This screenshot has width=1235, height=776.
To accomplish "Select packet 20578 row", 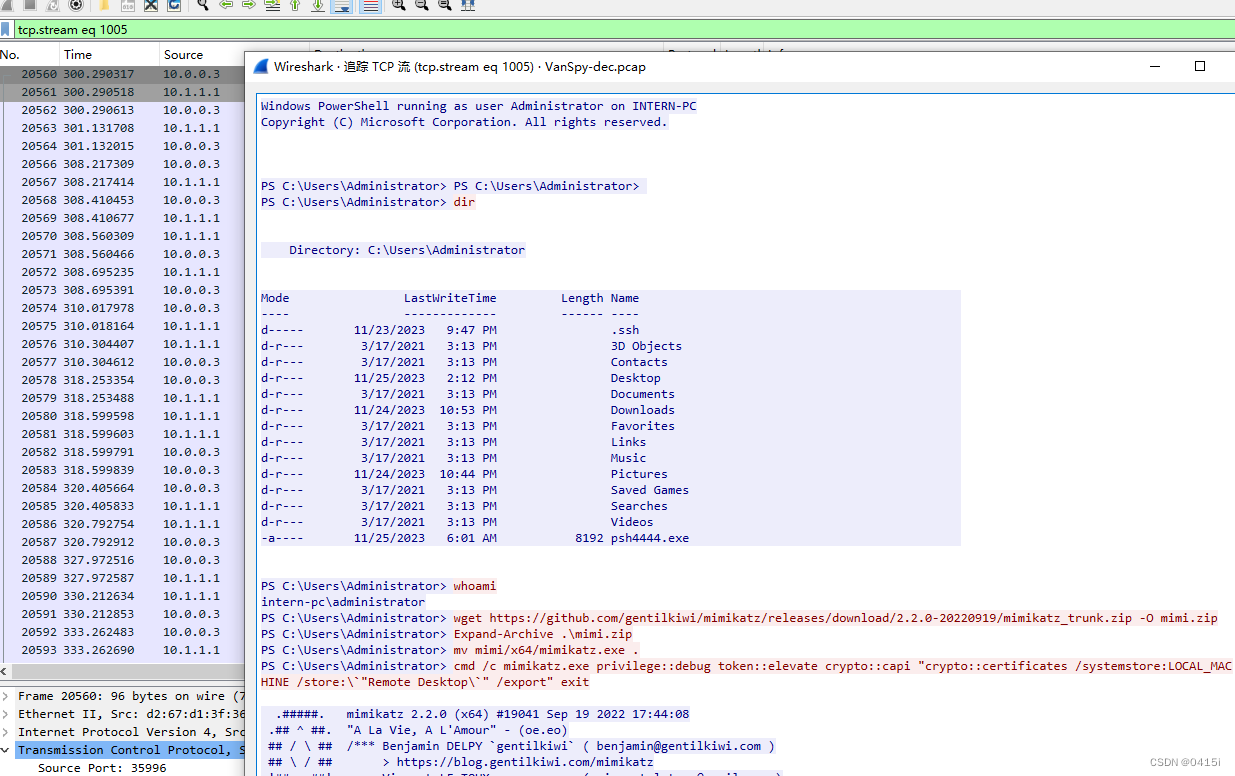I will [122, 380].
